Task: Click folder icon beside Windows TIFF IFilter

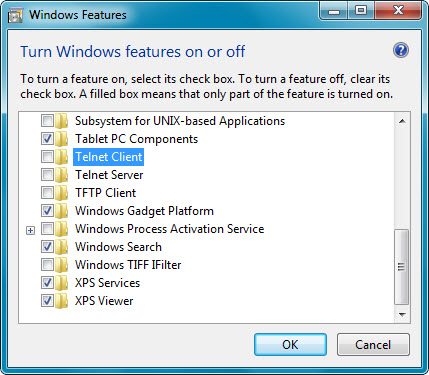Action: tap(62, 265)
